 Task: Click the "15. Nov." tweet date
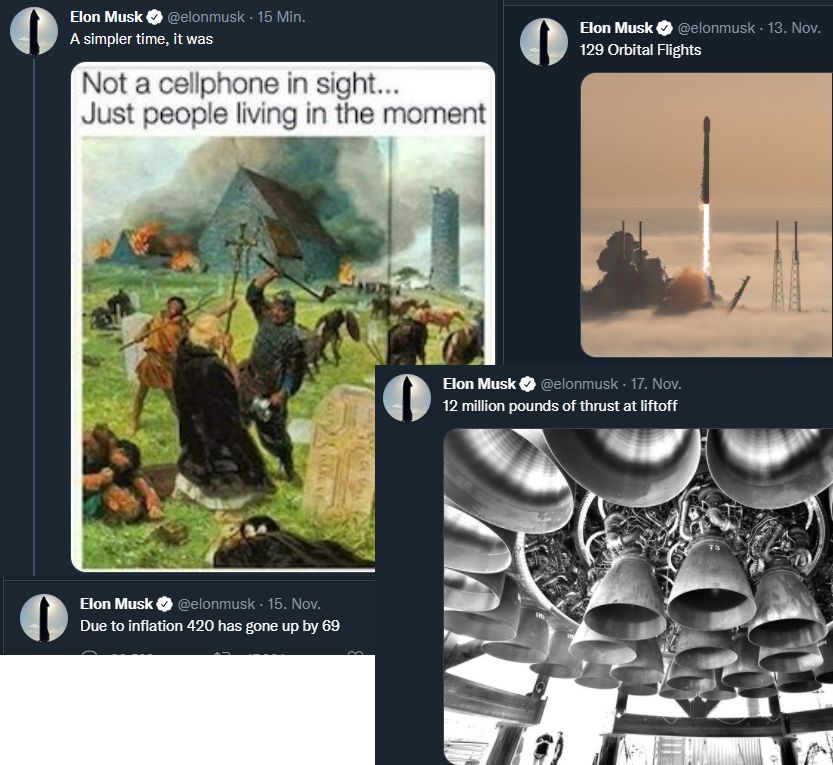pyautogui.click(x=293, y=604)
